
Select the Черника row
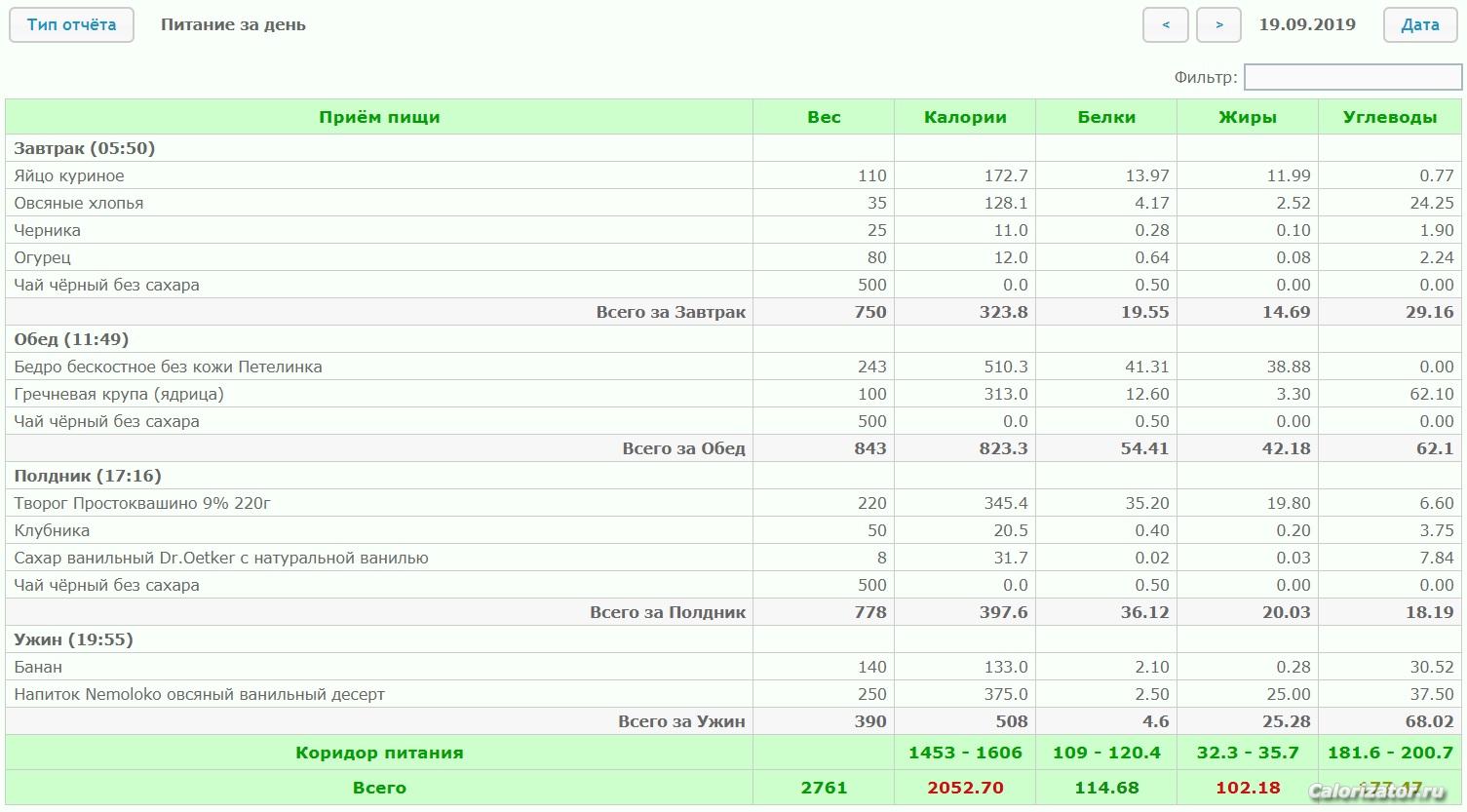(733, 230)
